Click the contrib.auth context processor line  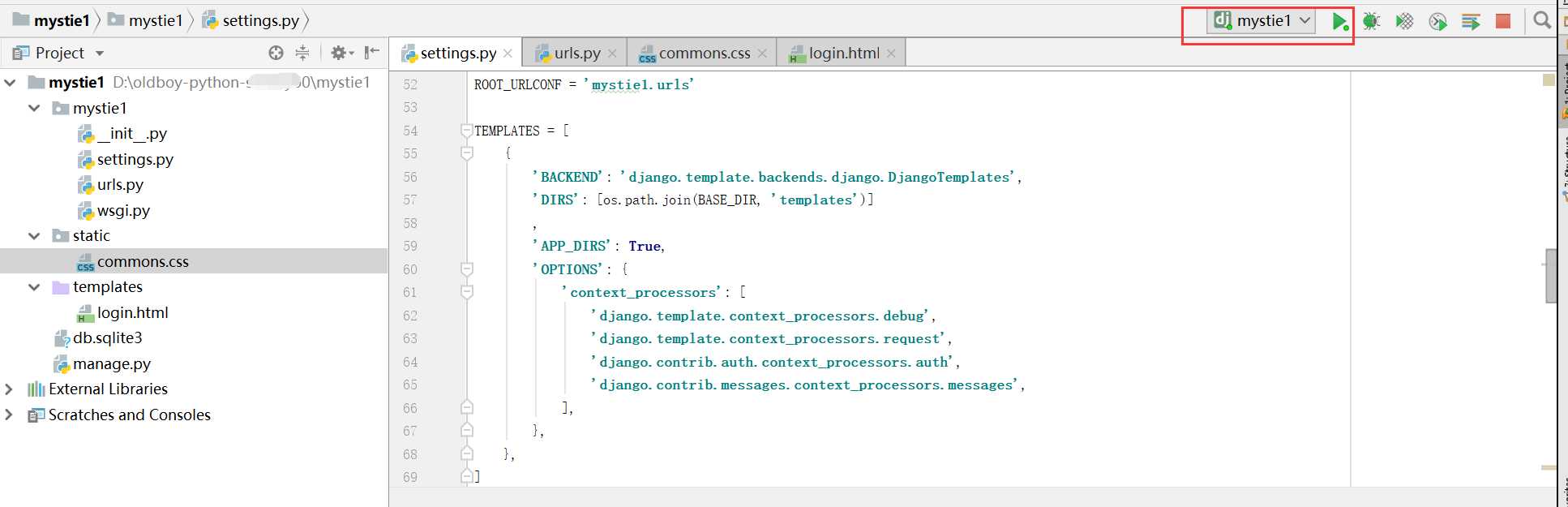point(774,362)
